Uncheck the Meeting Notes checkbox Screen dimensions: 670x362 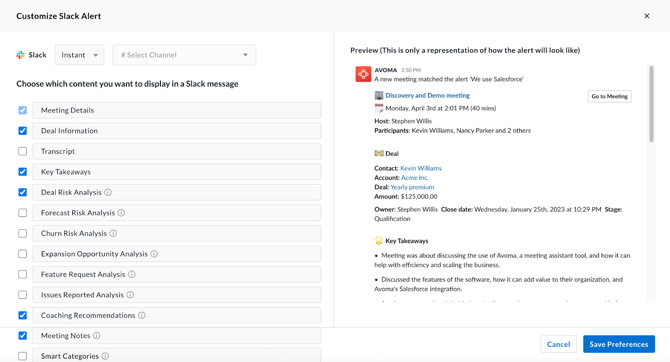23,336
